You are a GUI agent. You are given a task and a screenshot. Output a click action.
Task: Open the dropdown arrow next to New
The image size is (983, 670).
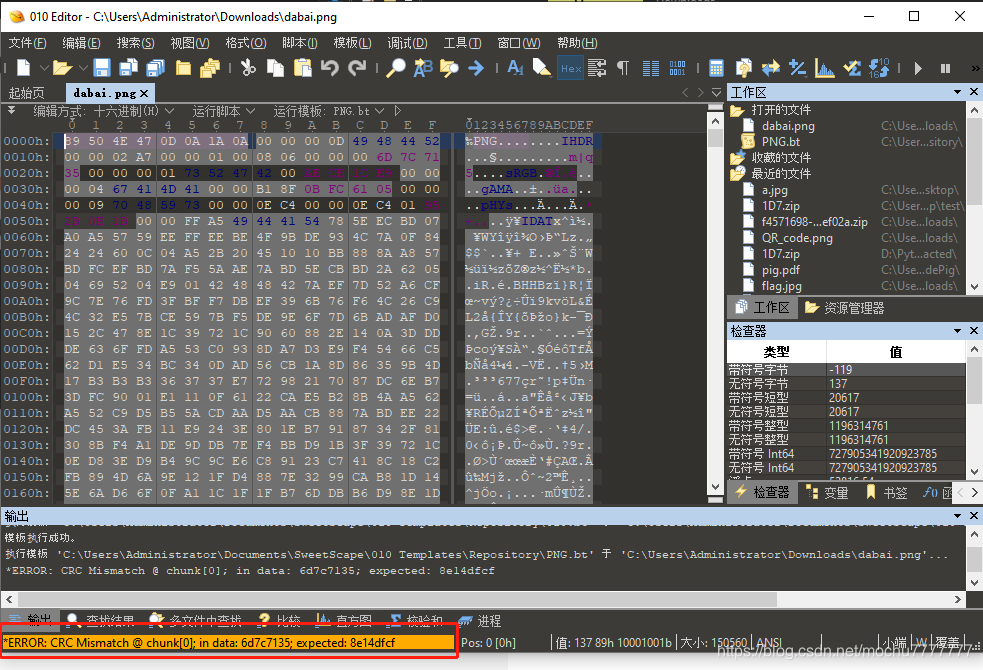43,68
